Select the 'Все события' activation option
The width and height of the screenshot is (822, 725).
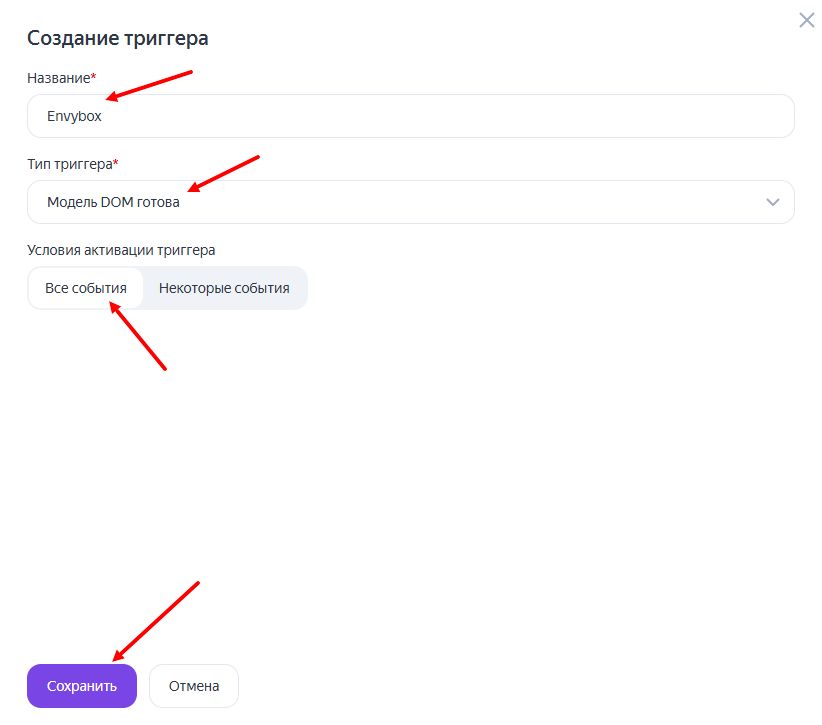(86, 288)
